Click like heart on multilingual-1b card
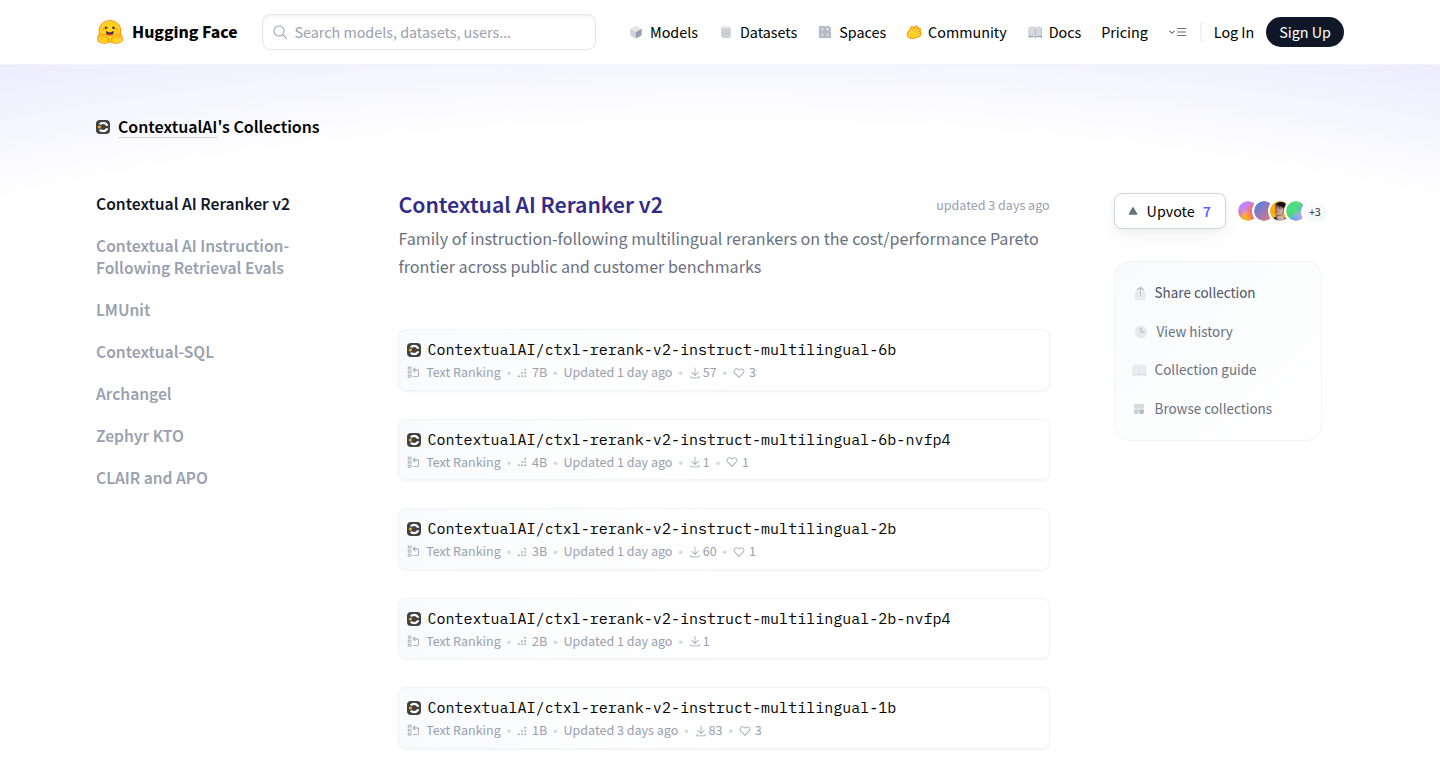This screenshot has height=761, width=1440. (745, 731)
